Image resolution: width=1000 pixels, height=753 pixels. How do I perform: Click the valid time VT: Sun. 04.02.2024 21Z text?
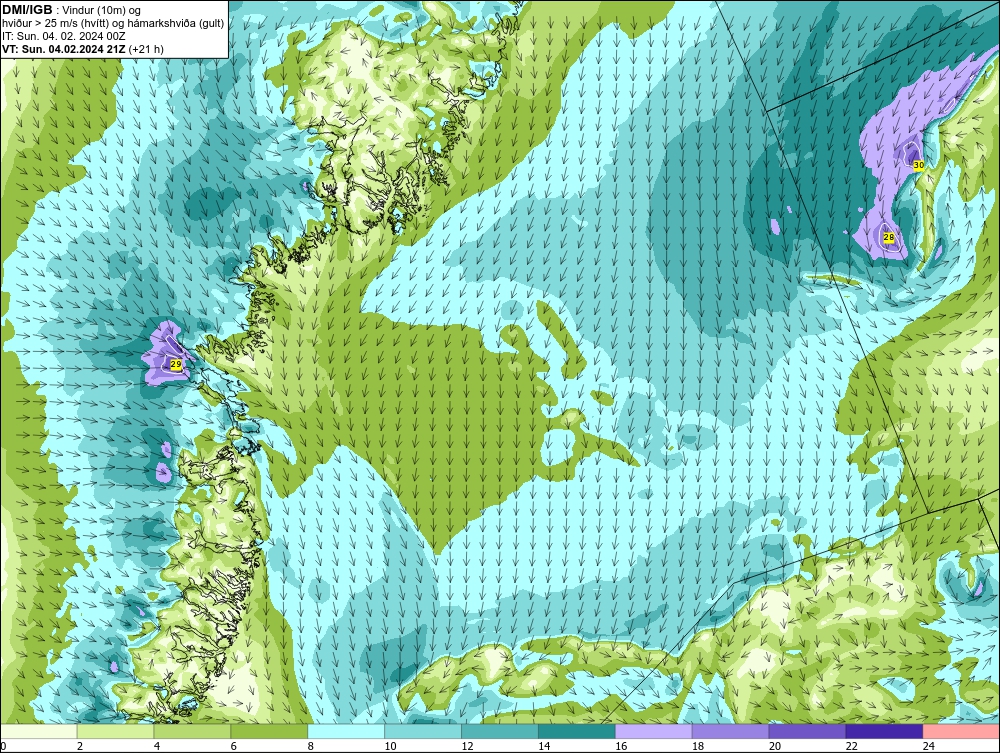click(x=64, y=49)
